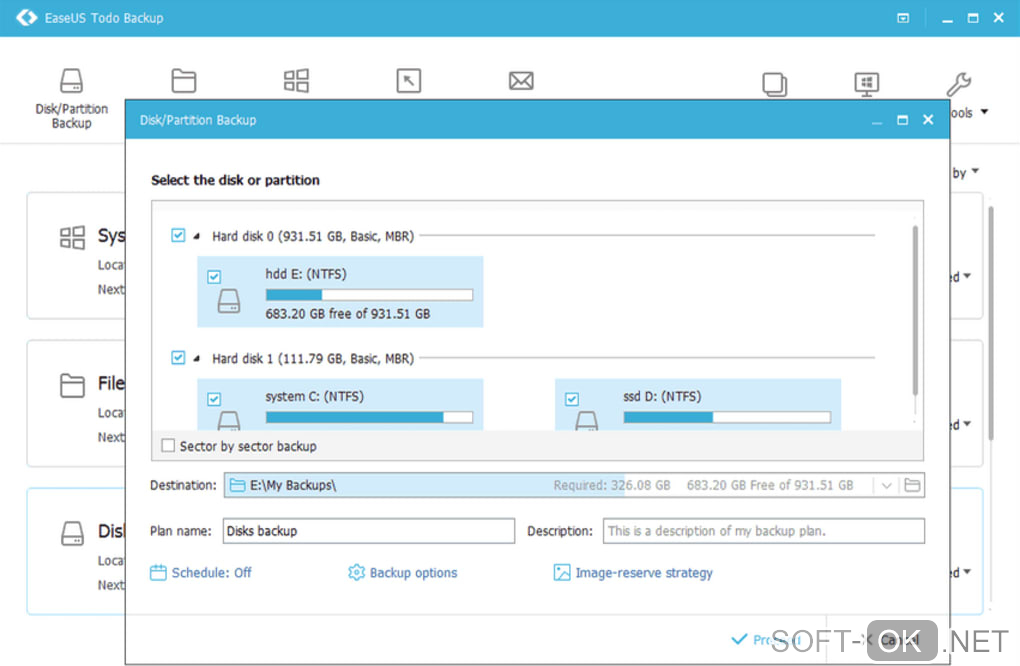
Task: Open Smart Backup arrow icon in toolbar
Action: pos(409,81)
